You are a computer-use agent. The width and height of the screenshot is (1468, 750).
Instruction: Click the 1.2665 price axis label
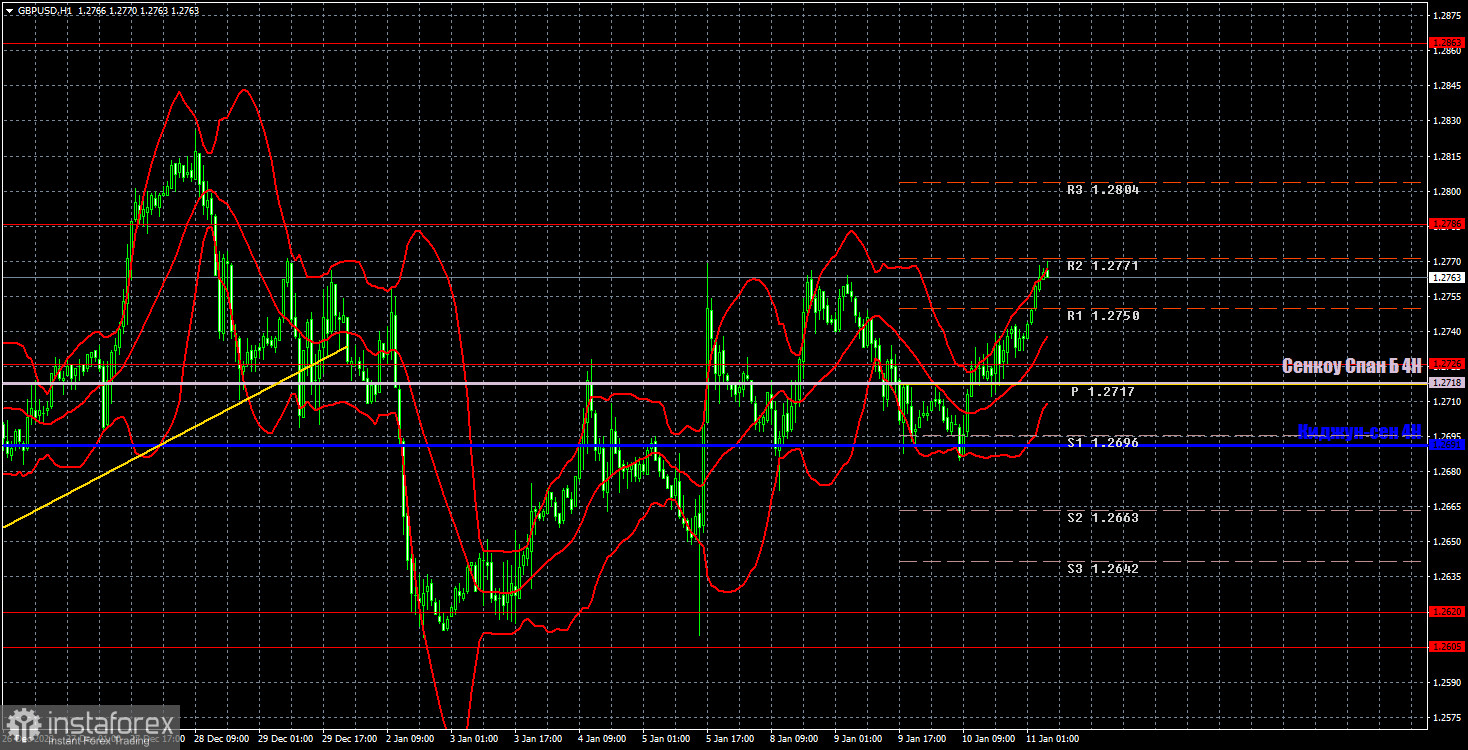(x=1447, y=507)
